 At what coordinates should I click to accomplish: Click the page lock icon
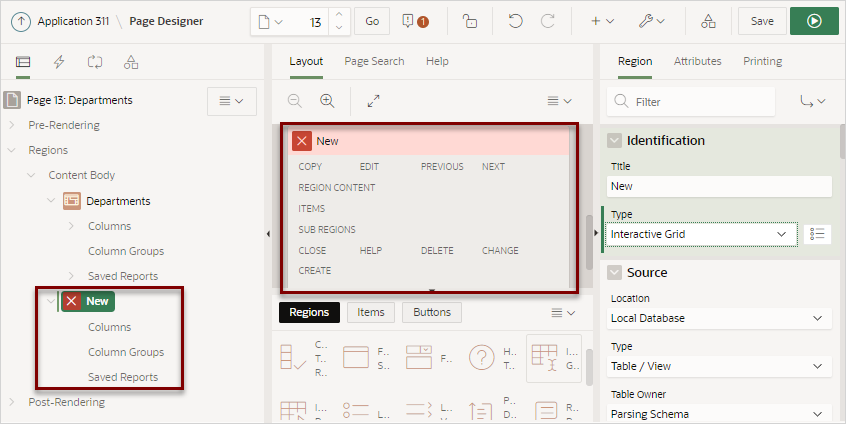coord(470,22)
